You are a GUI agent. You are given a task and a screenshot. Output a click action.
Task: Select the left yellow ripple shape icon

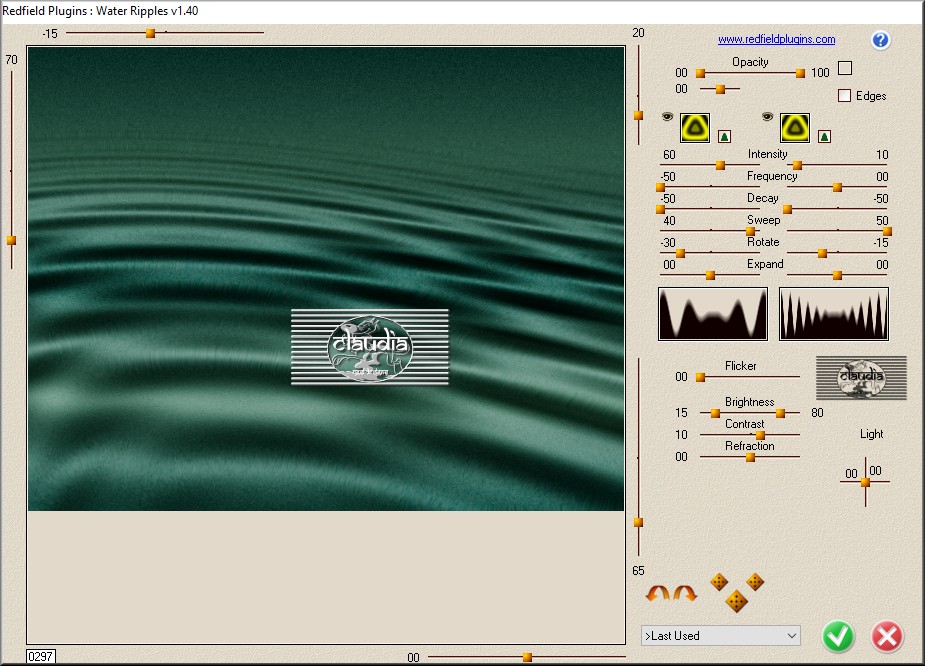pos(695,127)
